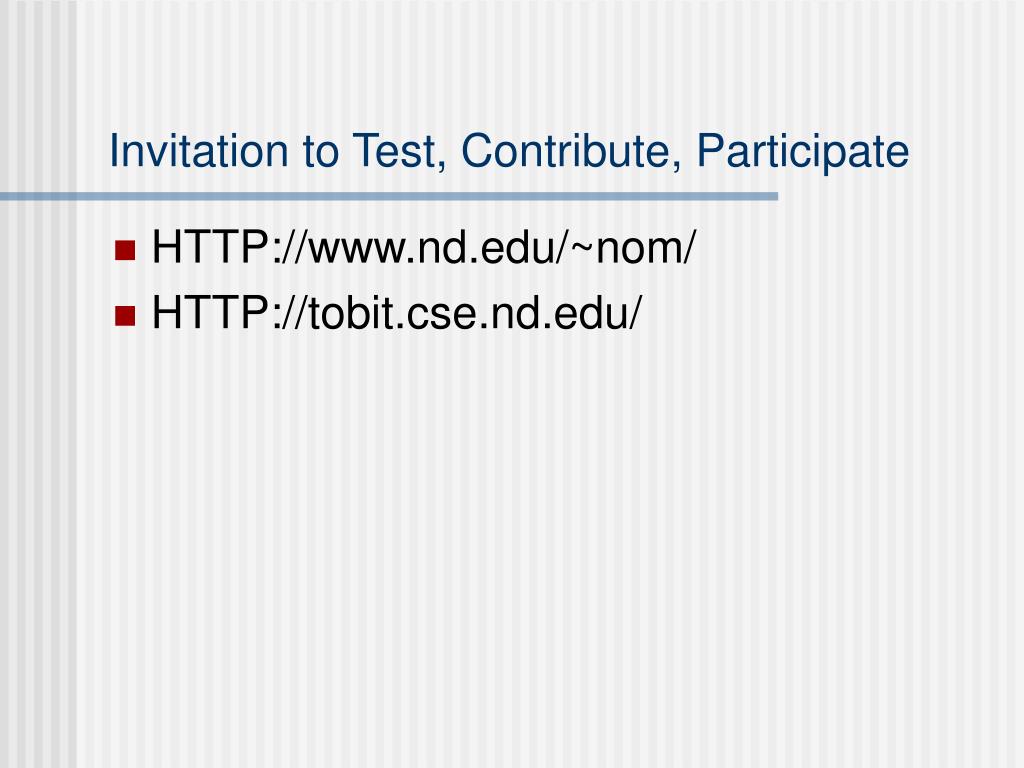
Task: Click the gray striped left margin
Action: pos(38,457)
